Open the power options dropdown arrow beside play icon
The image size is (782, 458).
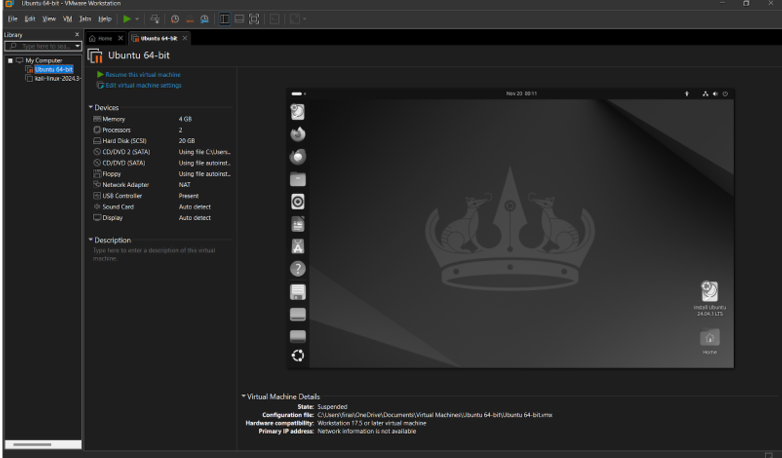[137, 19]
